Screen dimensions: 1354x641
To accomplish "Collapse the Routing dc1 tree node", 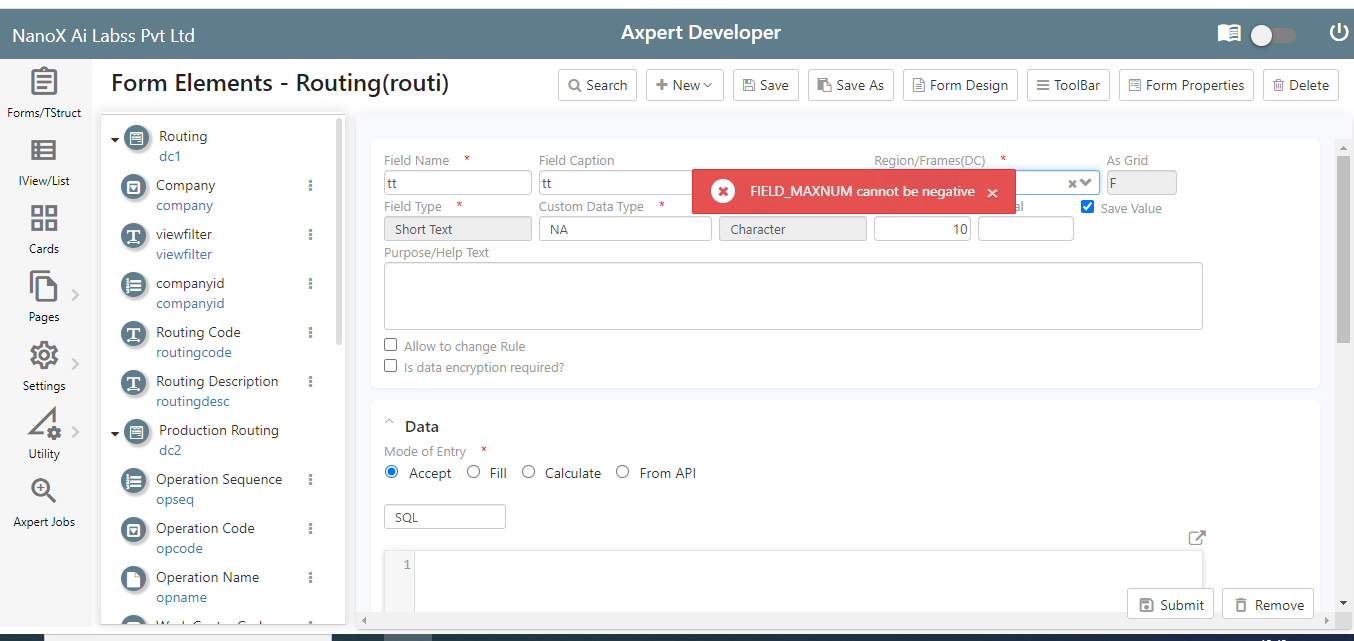I will (115, 140).
